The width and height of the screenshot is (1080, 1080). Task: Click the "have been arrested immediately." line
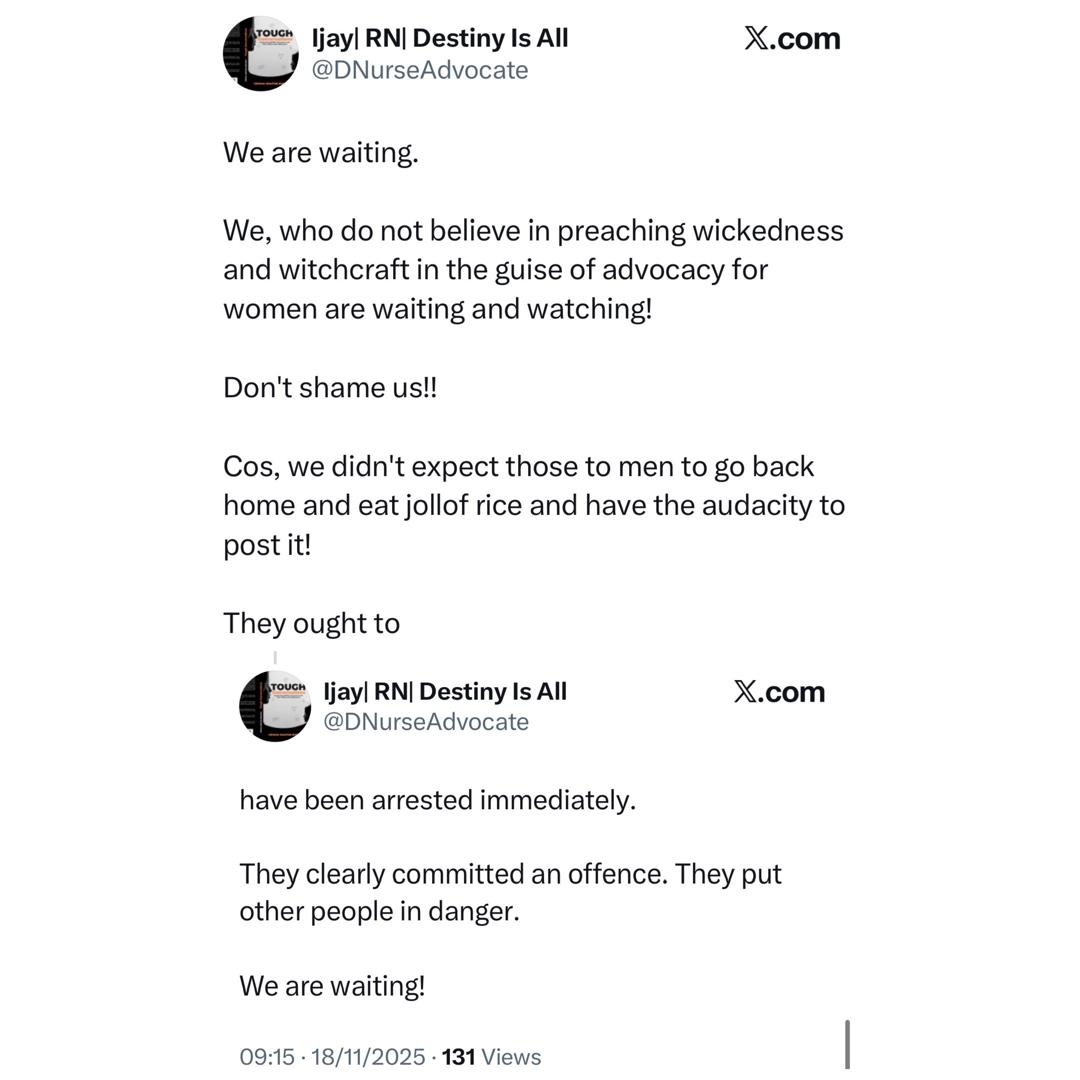(437, 800)
